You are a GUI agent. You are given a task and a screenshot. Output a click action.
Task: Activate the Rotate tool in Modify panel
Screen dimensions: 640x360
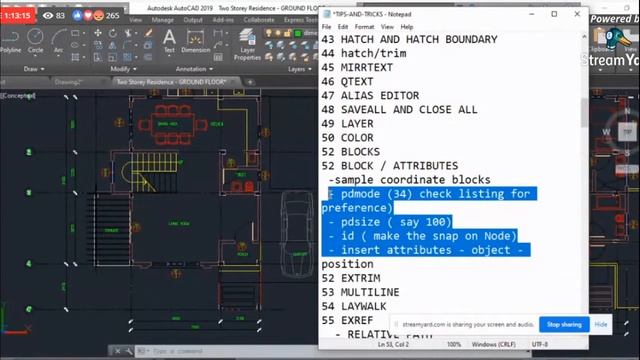point(113,33)
